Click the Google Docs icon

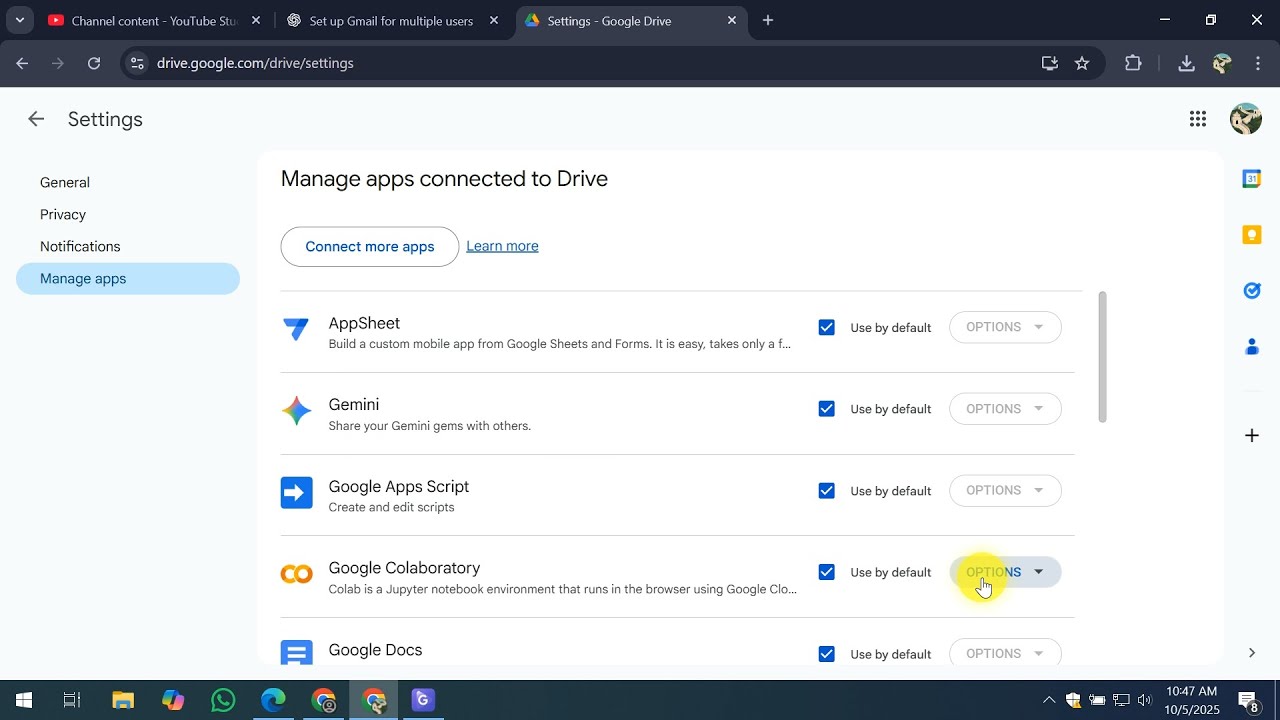(296, 653)
